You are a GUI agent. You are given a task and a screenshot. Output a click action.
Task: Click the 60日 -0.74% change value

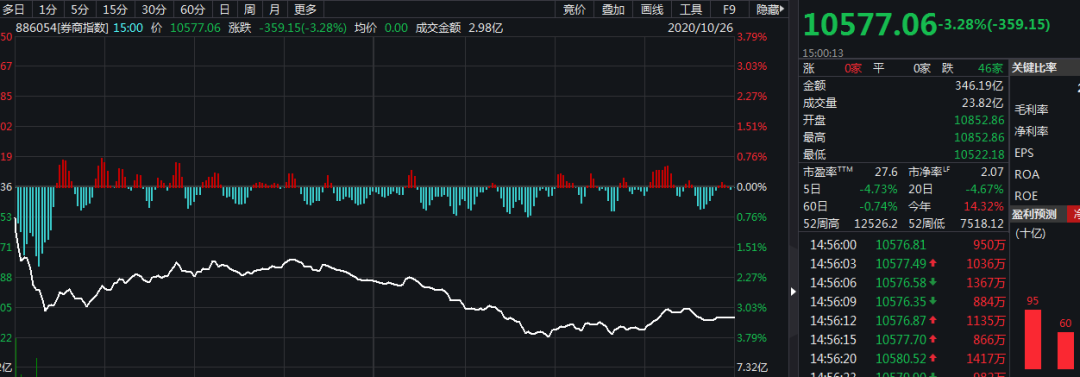[878, 206]
